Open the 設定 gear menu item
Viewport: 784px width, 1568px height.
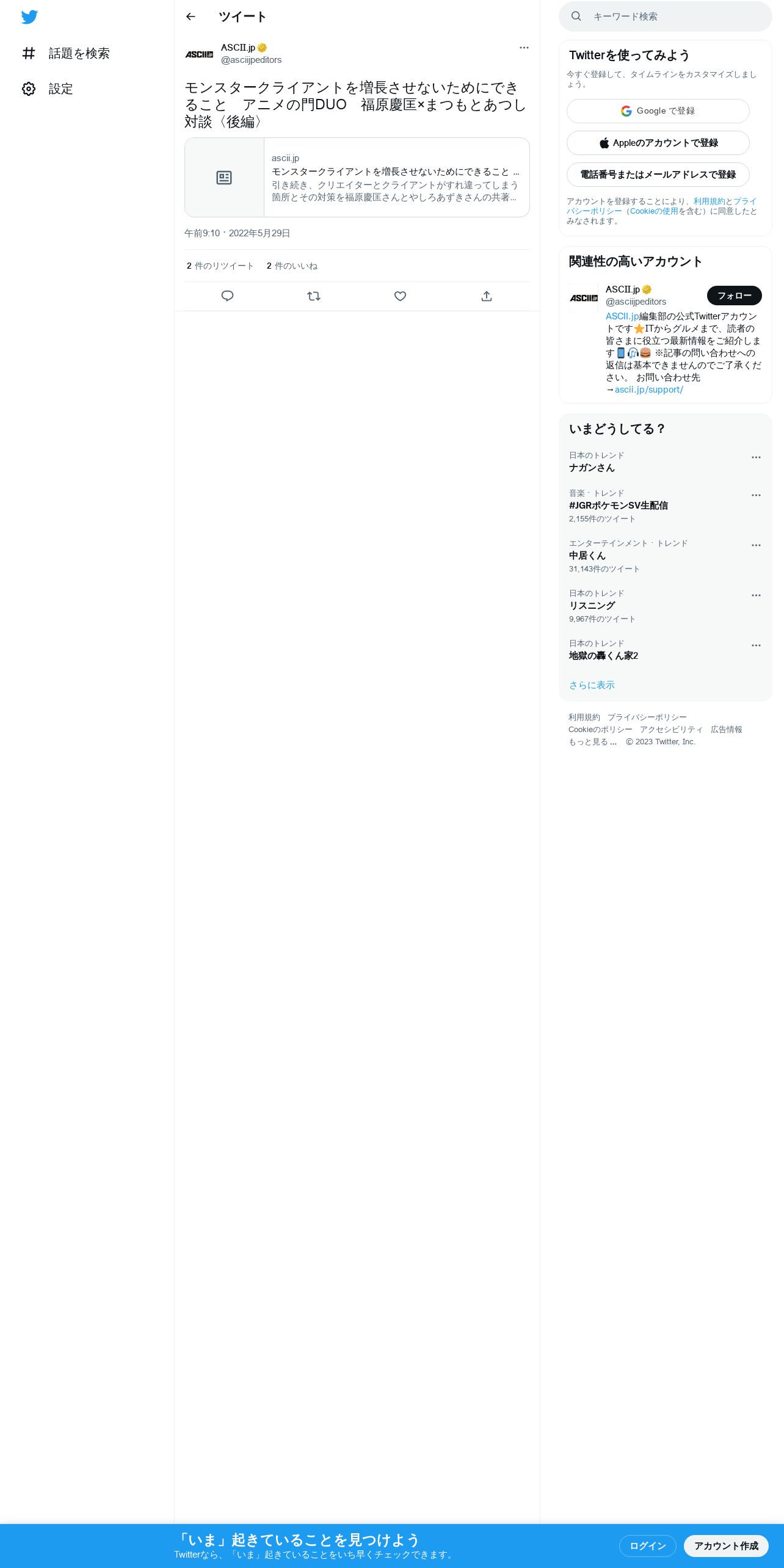point(48,89)
